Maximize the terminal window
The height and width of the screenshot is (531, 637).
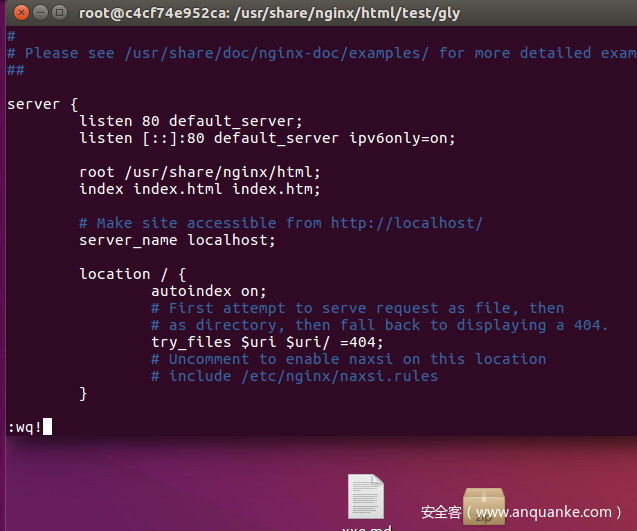[x=58, y=14]
